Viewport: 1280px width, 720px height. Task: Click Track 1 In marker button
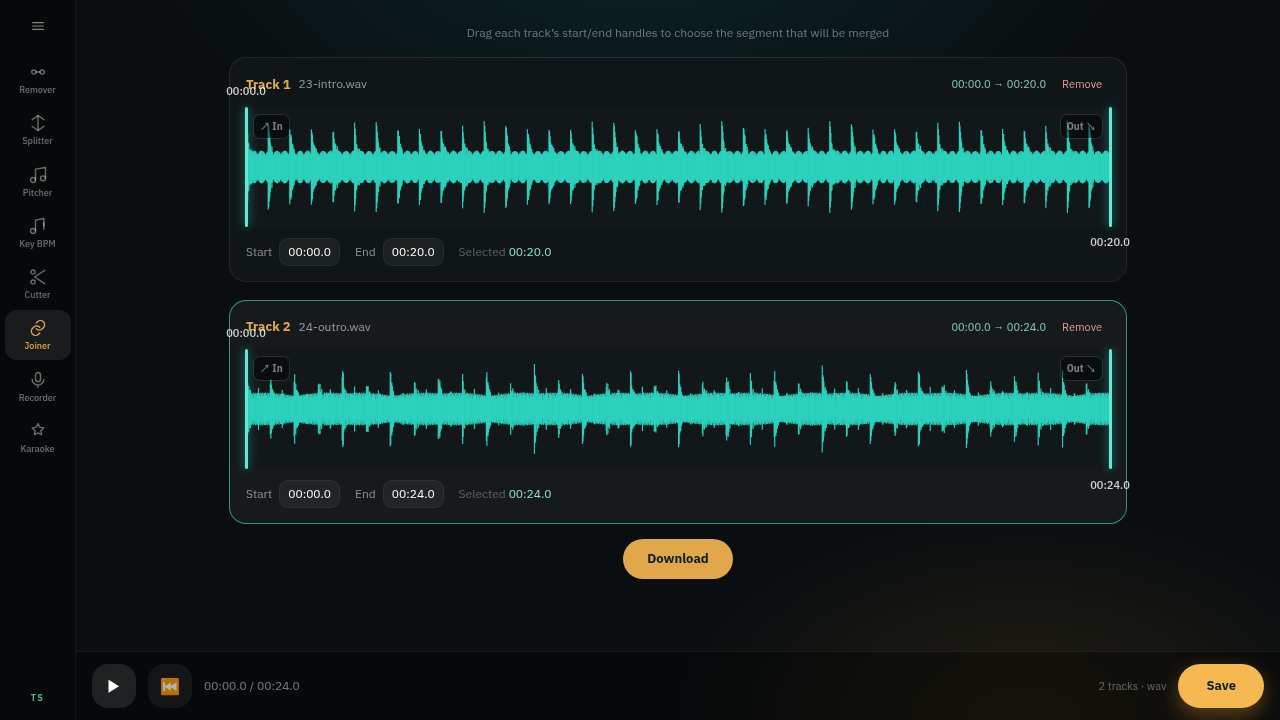(x=272, y=127)
